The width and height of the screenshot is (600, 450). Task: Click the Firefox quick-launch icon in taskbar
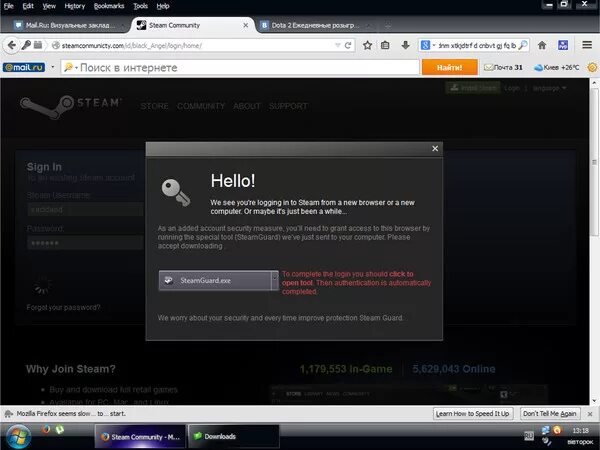[x=46, y=430]
